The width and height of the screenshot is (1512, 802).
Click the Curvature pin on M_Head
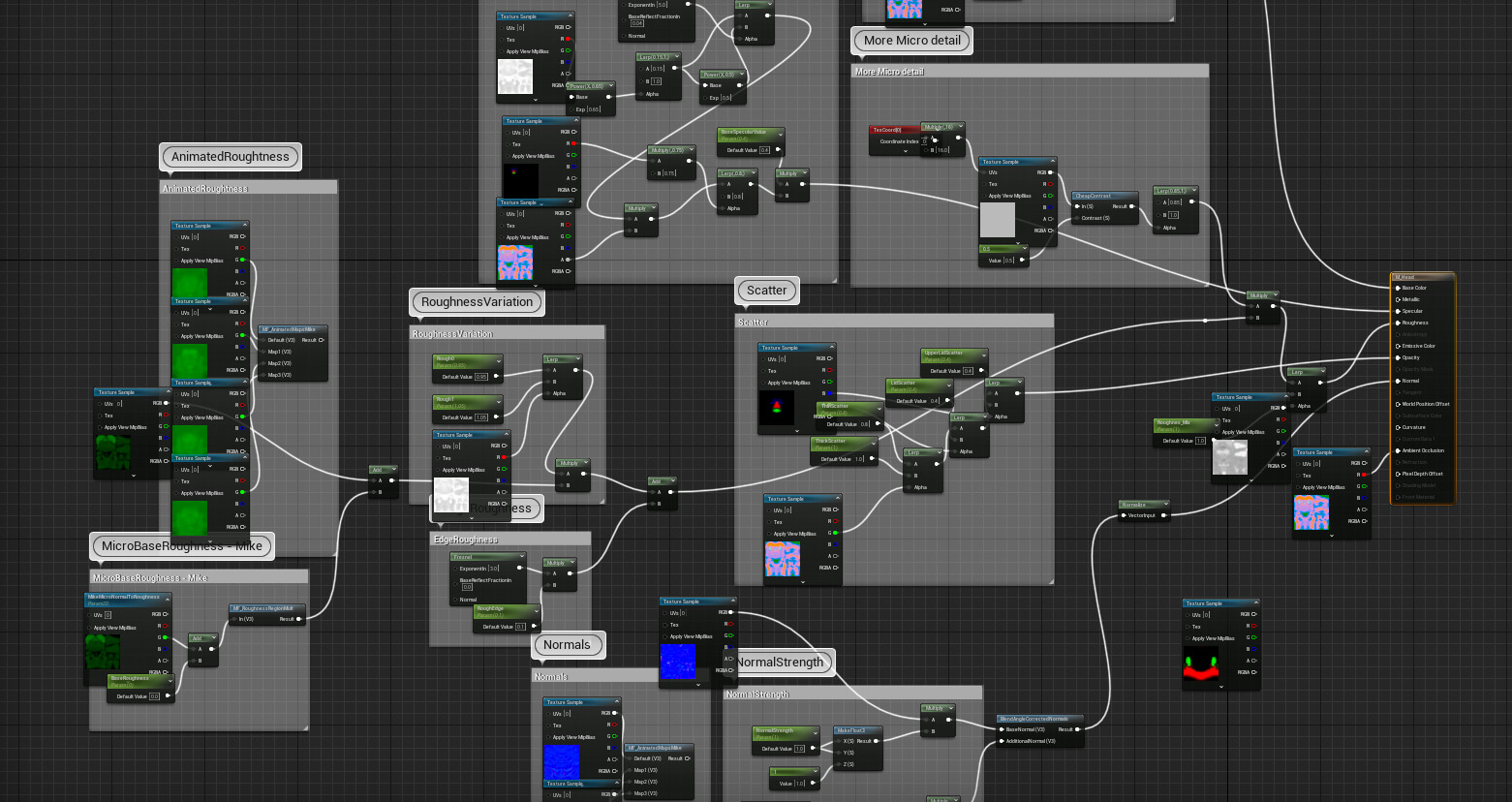[x=1397, y=427]
